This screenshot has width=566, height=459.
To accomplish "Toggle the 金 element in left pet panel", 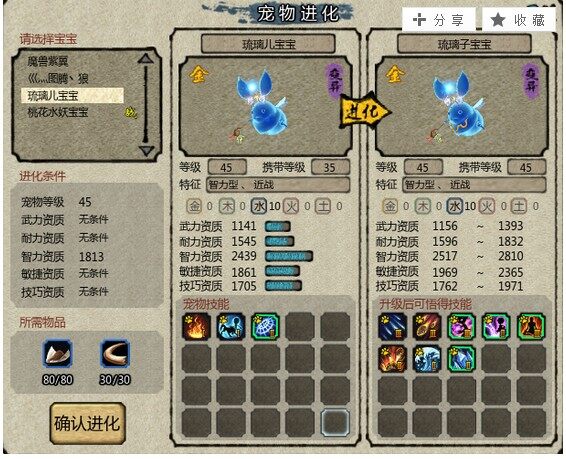I will 194,206.
